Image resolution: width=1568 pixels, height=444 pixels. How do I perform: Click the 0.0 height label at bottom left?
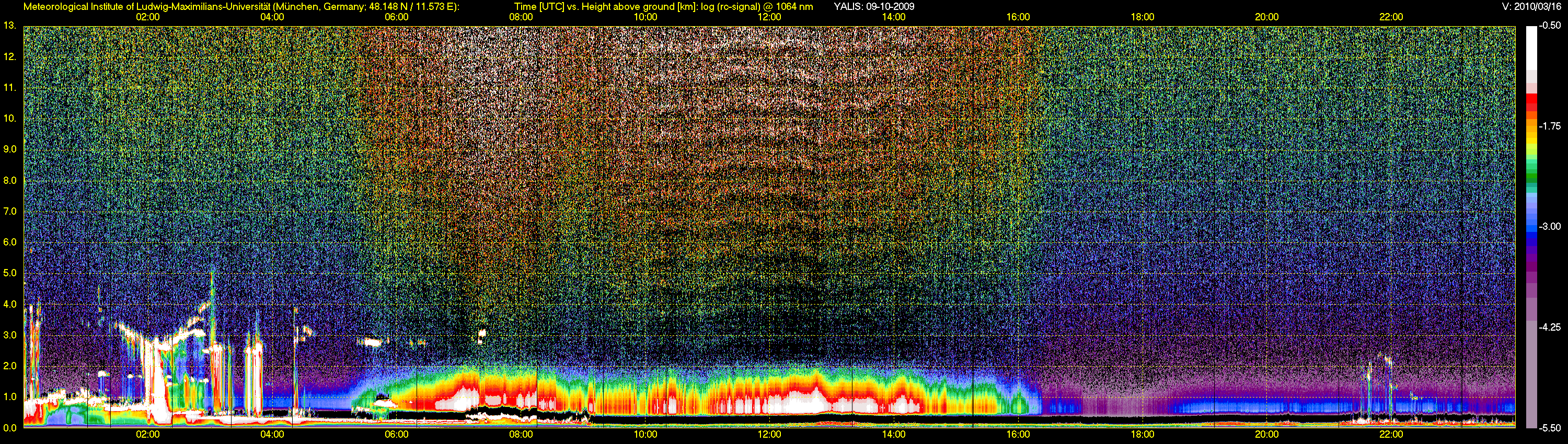click(x=10, y=428)
